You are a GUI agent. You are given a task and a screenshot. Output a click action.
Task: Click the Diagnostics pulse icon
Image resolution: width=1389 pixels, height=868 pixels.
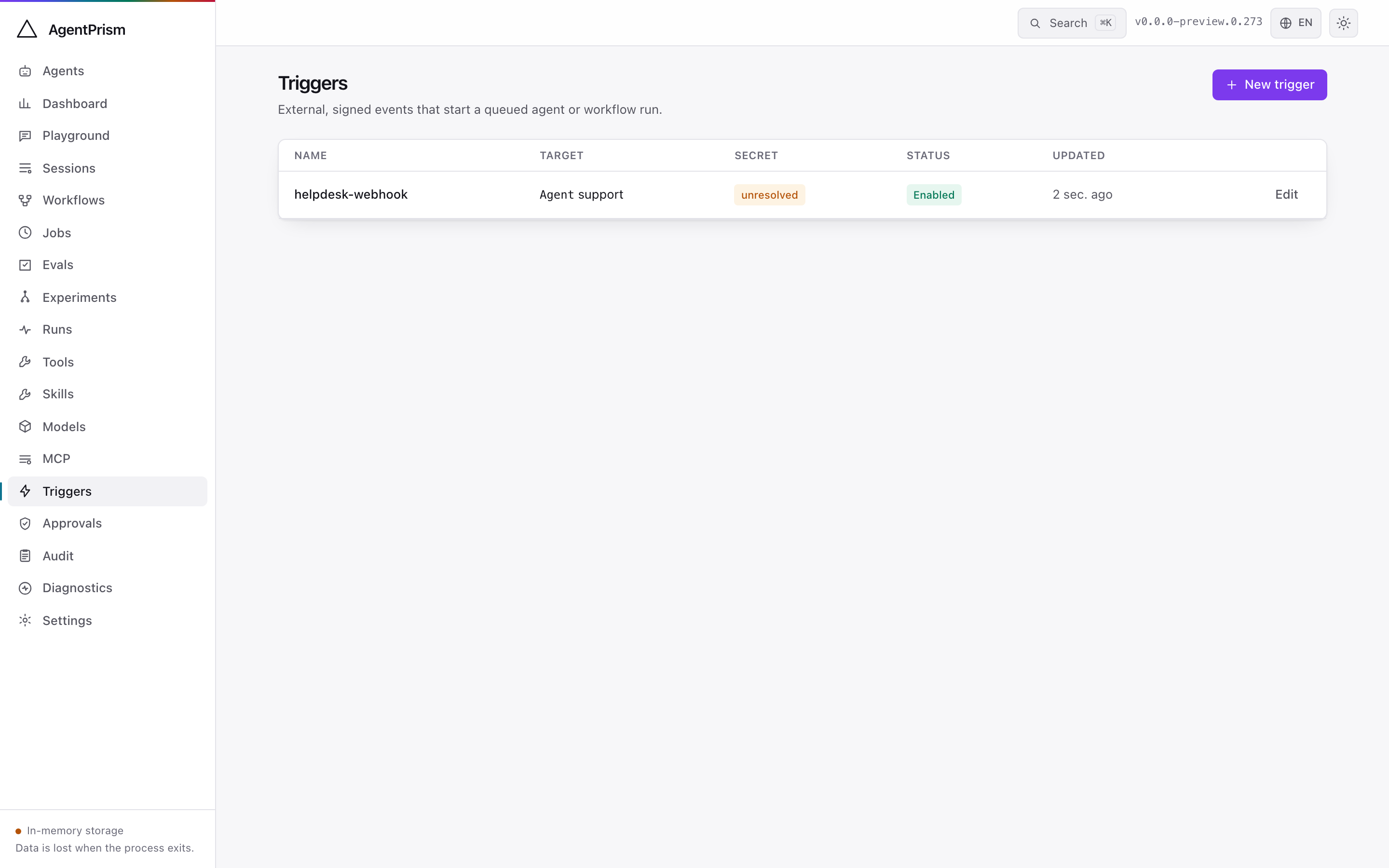pyautogui.click(x=25, y=588)
